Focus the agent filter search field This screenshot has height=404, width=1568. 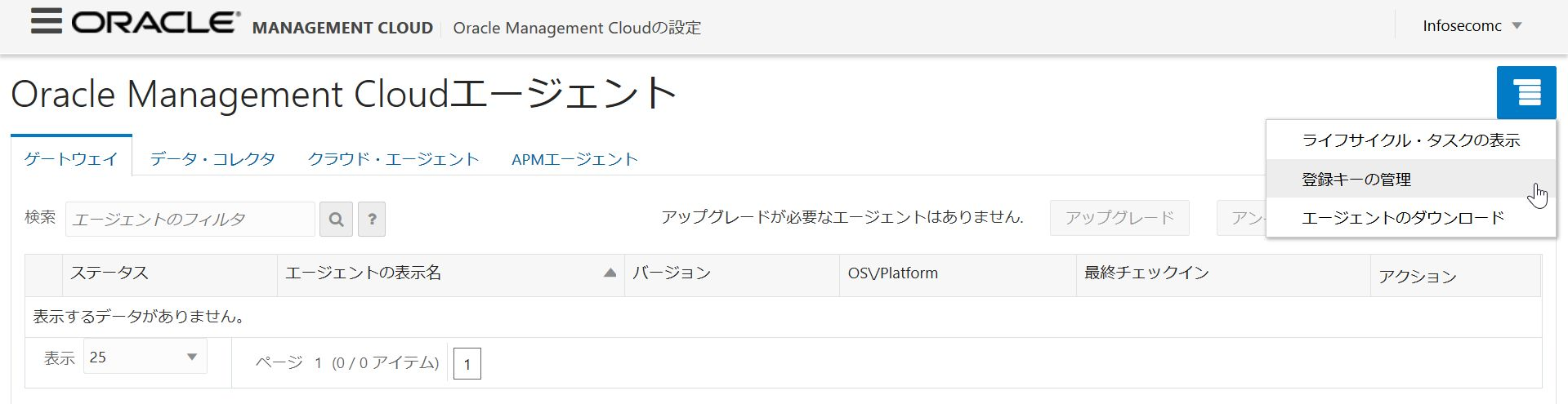point(190,219)
